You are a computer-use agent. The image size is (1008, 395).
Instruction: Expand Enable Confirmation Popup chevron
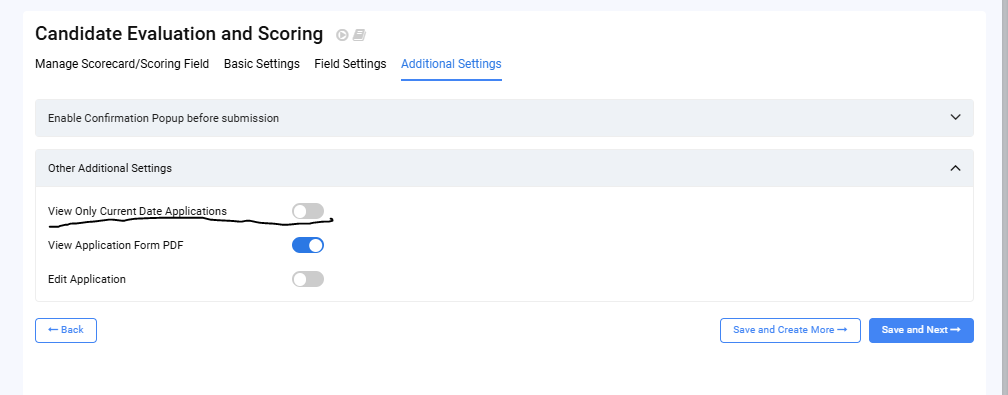pyautogui.click(x=955, y=117)
